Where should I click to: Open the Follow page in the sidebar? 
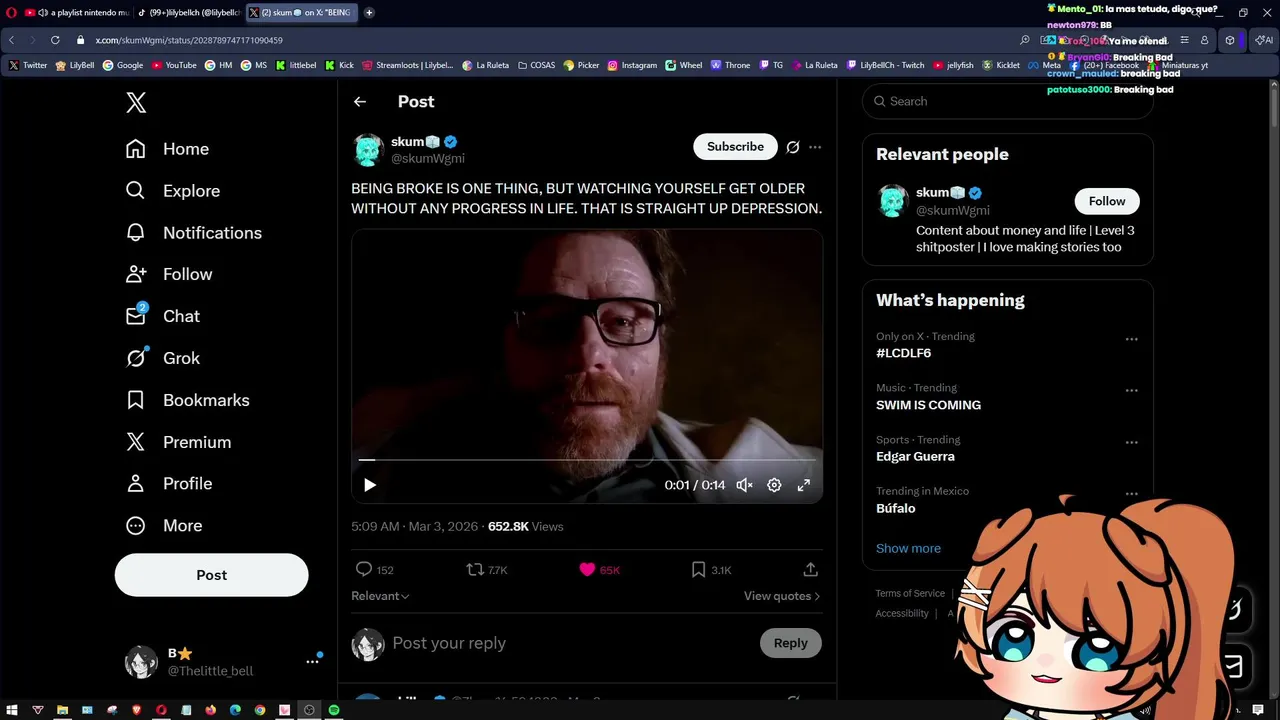[168, 274]
